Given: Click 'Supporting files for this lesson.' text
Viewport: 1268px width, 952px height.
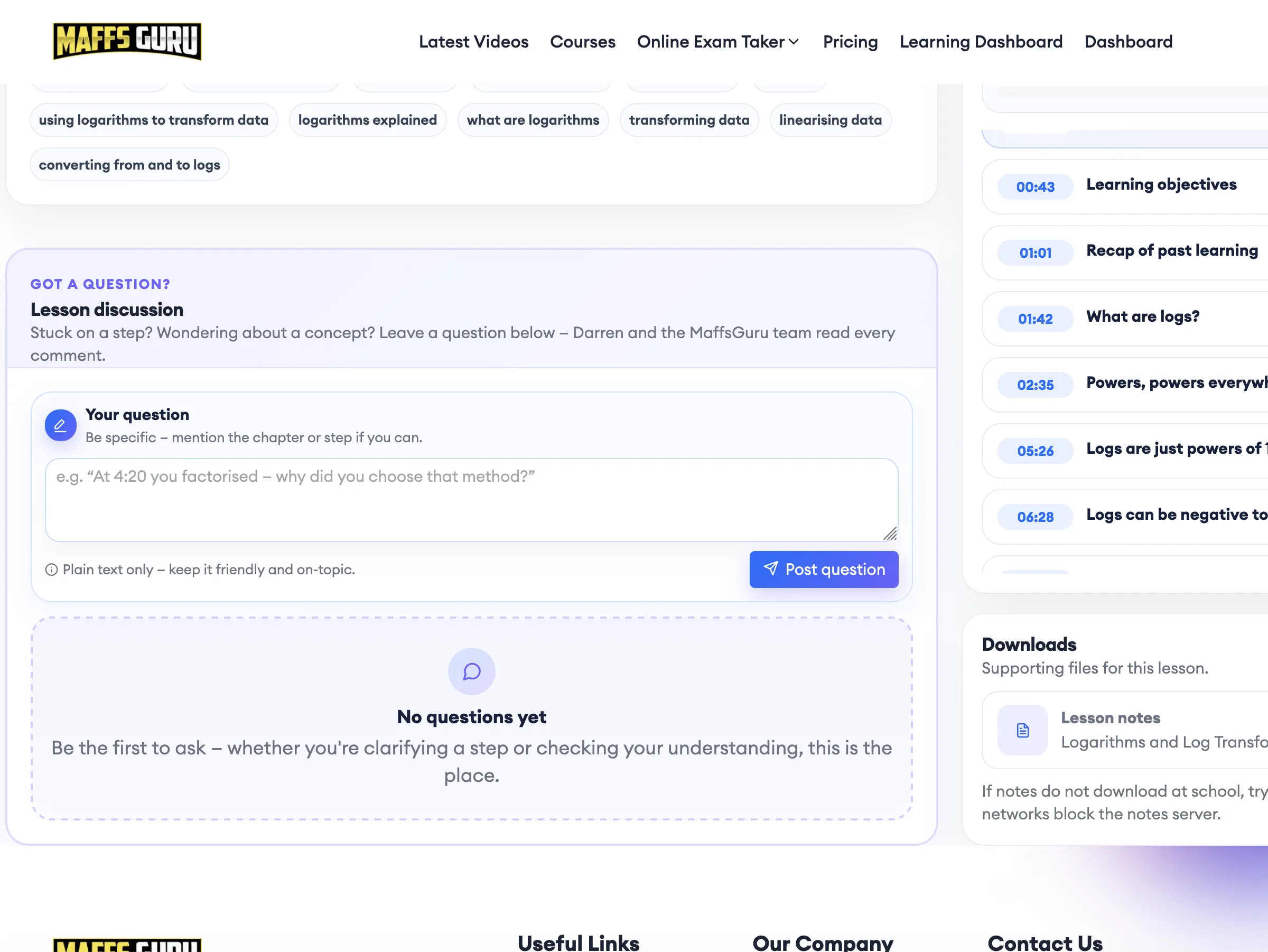Looking at the screenshot, I should (x=1094, y=668).
